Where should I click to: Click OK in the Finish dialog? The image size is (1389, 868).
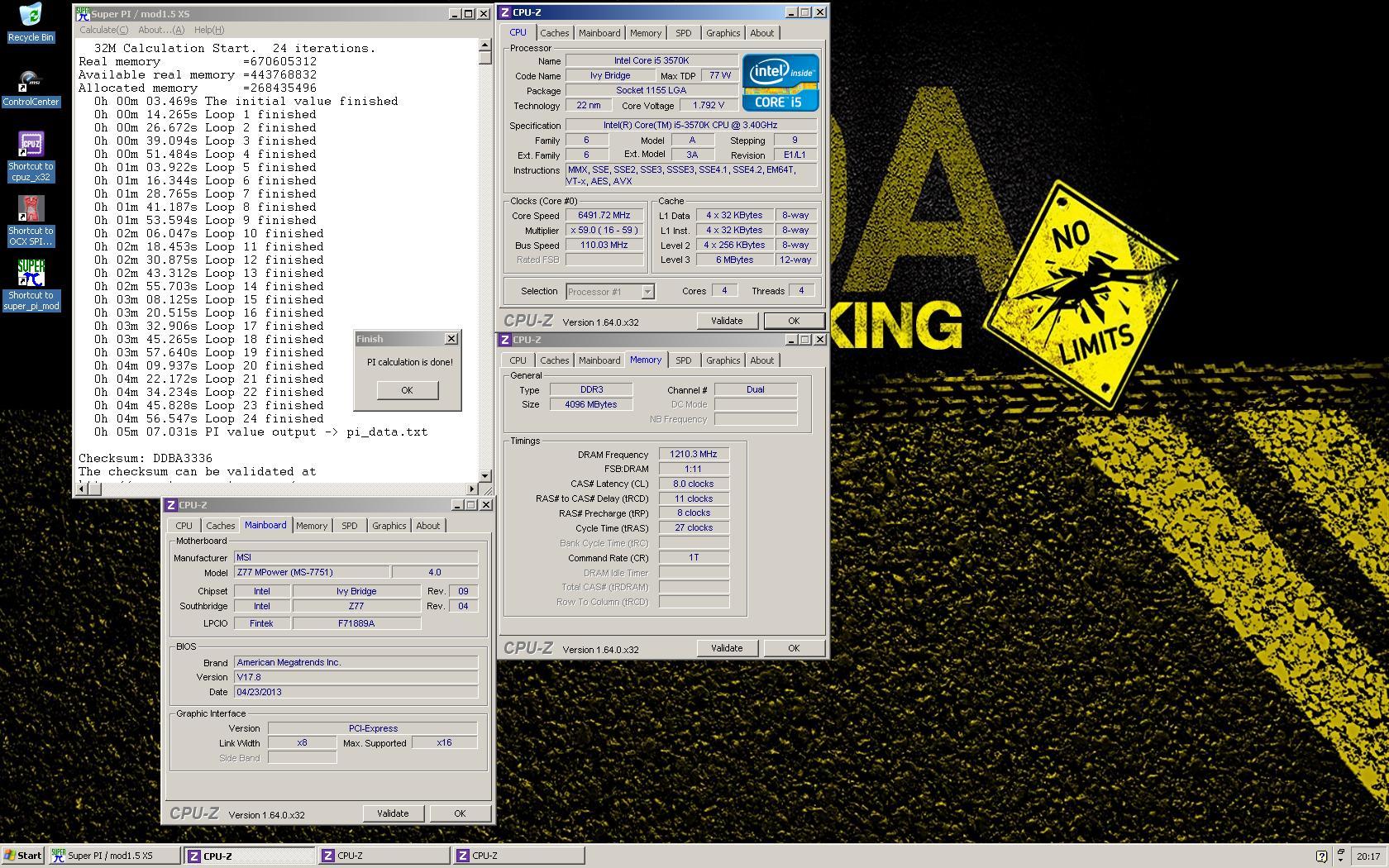point(407,390)
